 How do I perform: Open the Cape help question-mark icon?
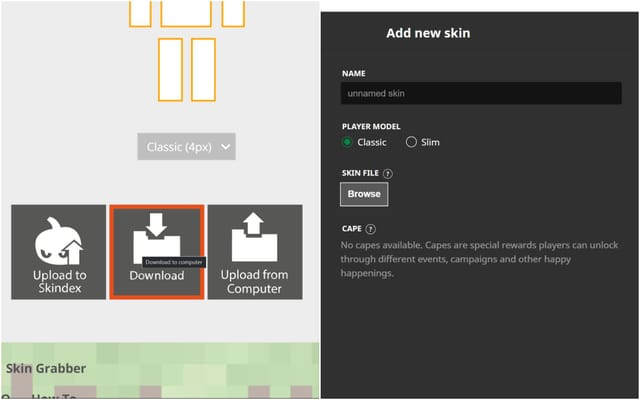click(x=371, y=229)
